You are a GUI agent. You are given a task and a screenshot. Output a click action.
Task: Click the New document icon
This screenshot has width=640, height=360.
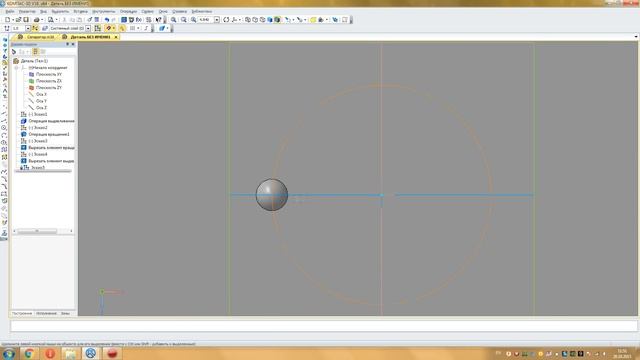tap(7, 20)
